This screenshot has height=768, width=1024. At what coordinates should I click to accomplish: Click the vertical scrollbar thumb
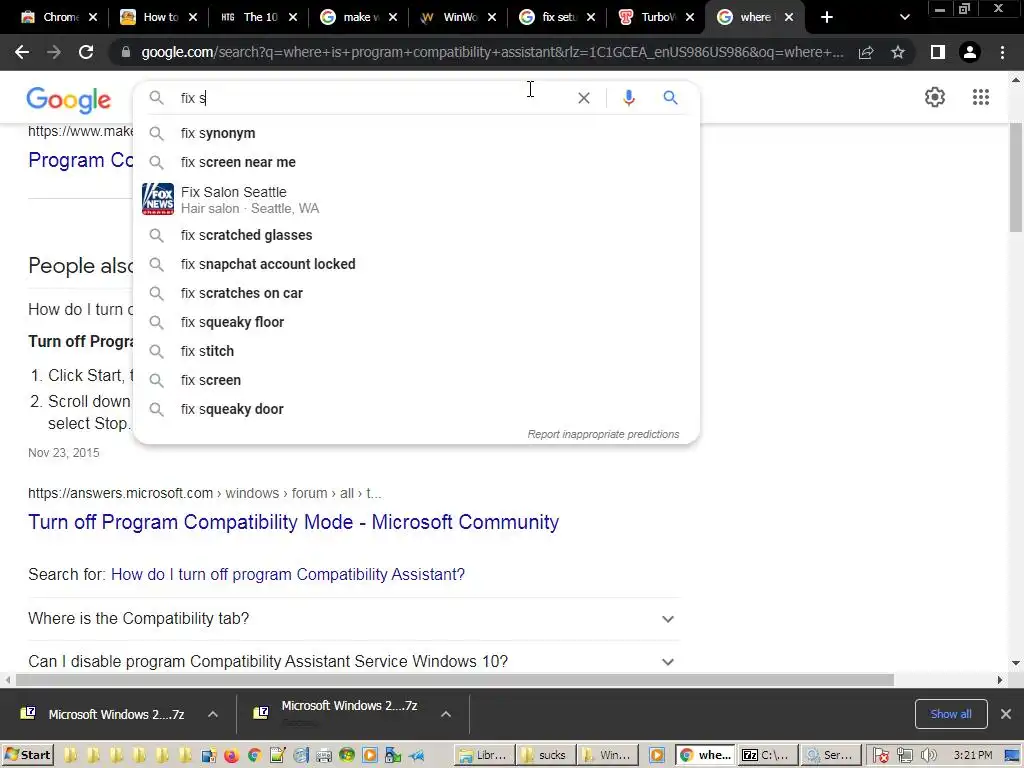coord(1016,176)
